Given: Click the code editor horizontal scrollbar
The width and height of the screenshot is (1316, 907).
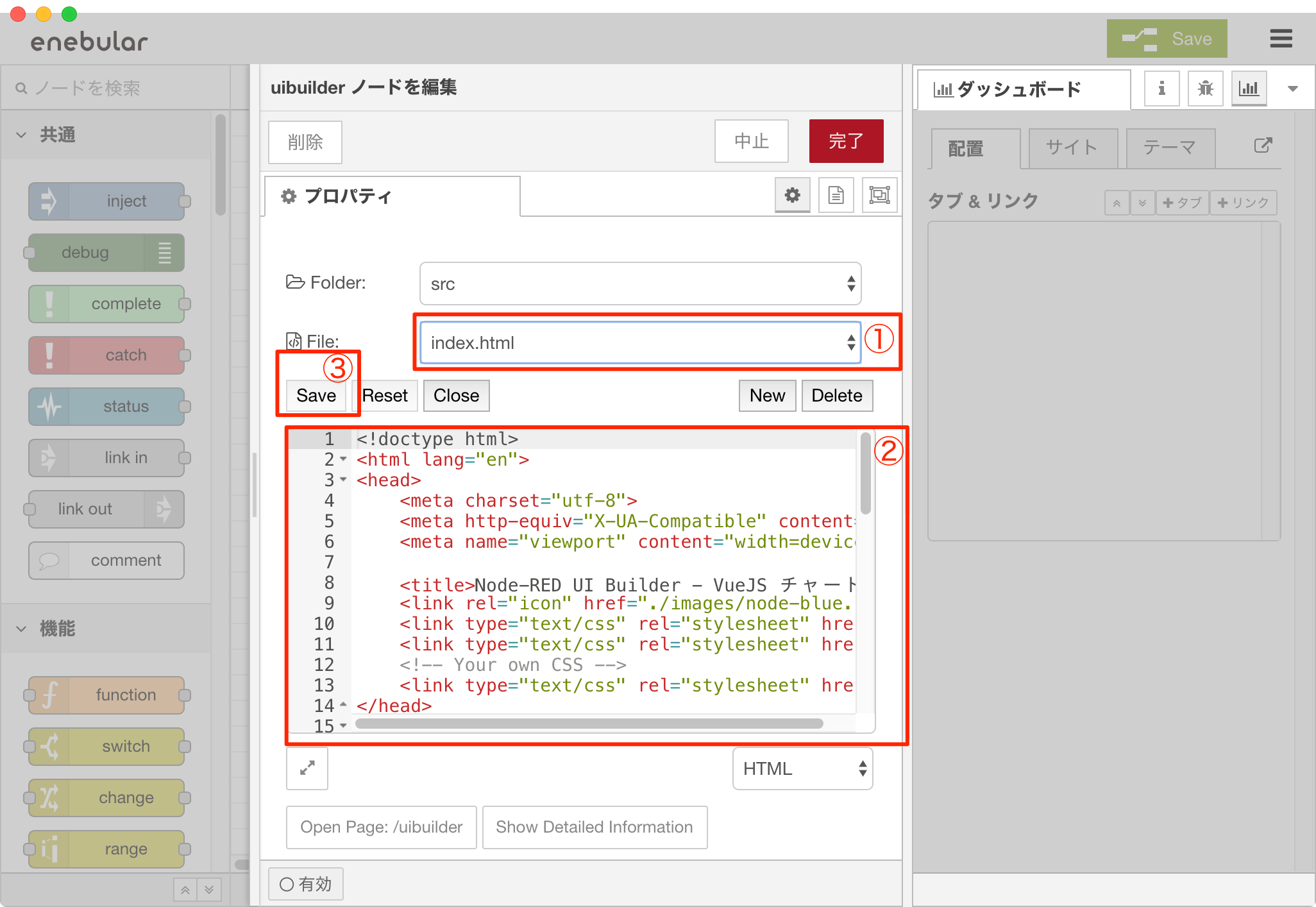Looking at the screenshot, I should tap(589, 724).
